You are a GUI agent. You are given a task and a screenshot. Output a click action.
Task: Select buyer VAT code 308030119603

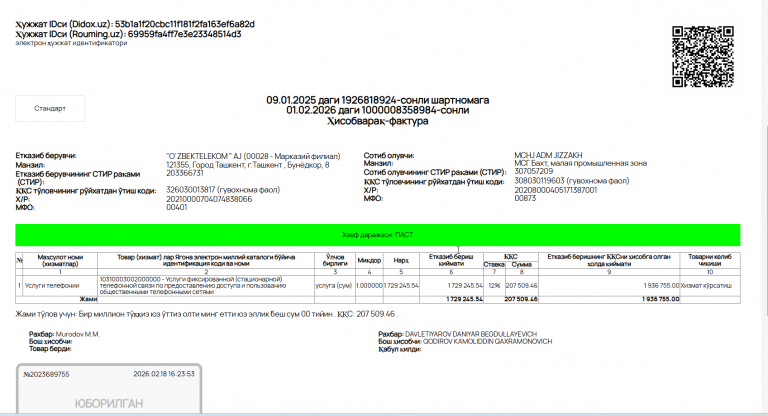pos(572,181)
